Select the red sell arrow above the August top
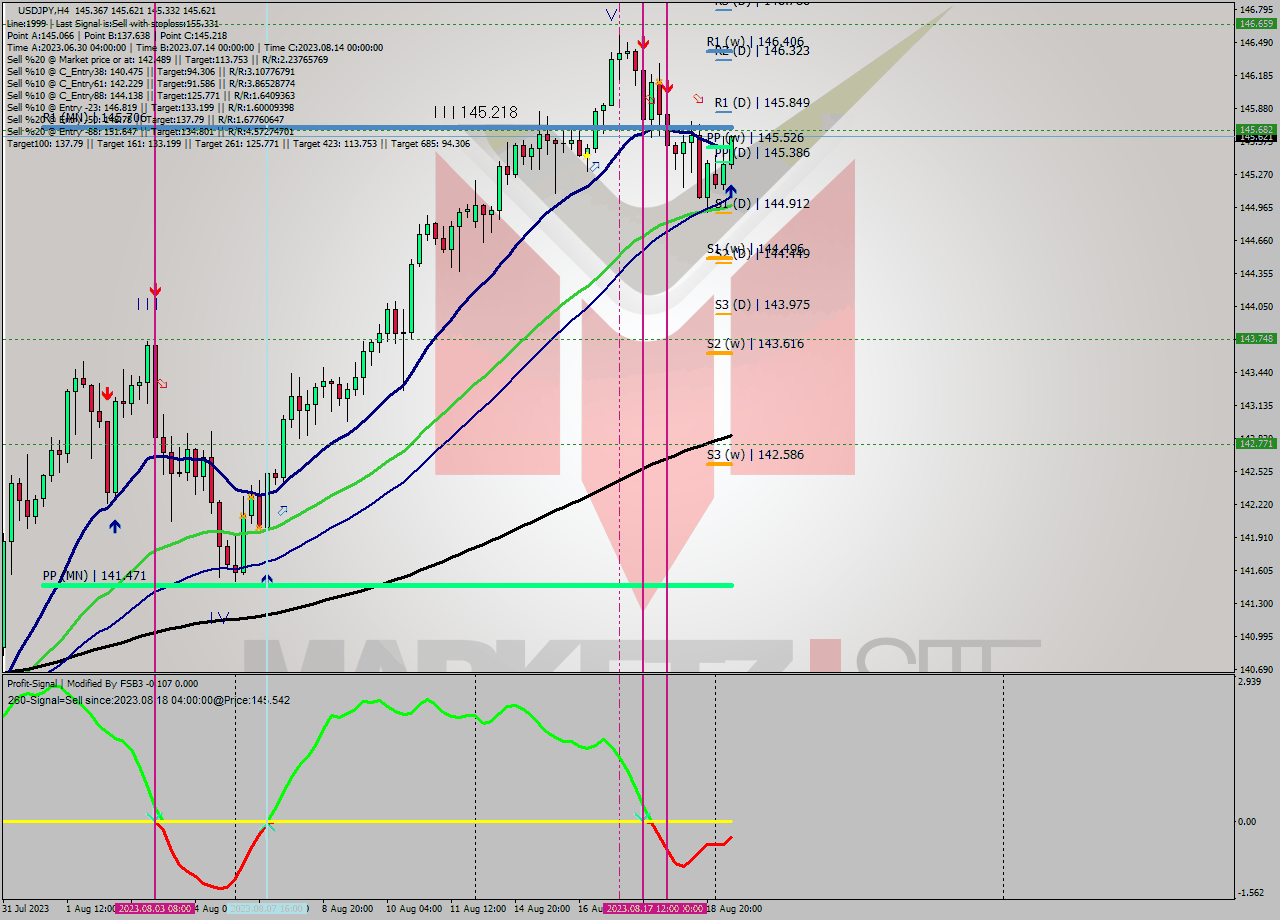1280x920 pixels. pyautogui.click(x=644, y=41)
